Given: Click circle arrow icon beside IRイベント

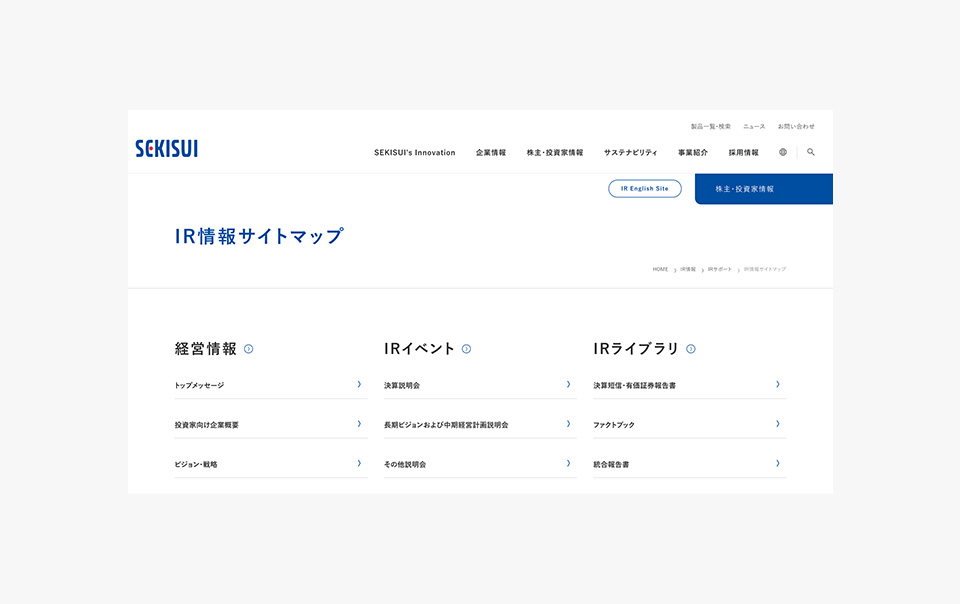Looking at the screenshot, I should pyautogui.click(x=467, y=349).
